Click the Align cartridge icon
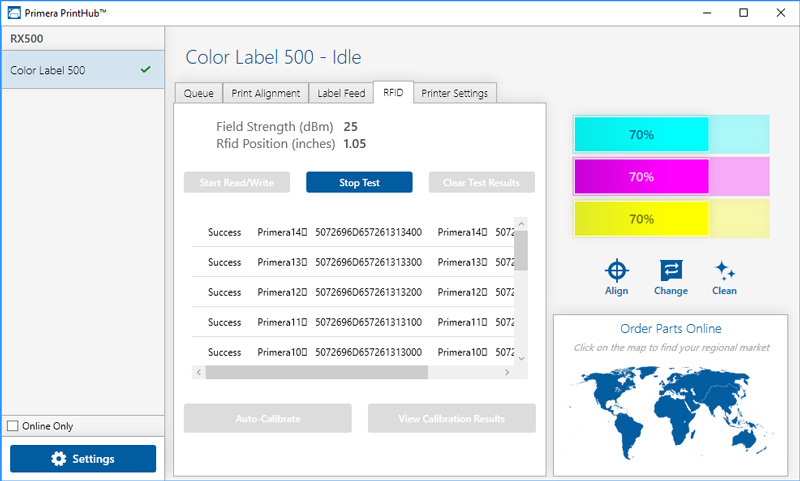 (x=616, y=270)
